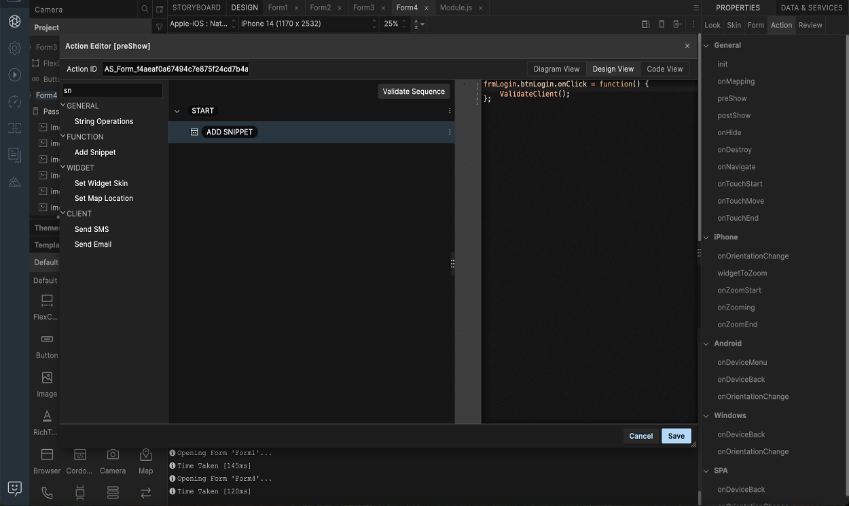Image resolution: width=850 pixels, height=506 pixels.
Task: Collapse the GENERAL action category
Action: [63, 106]
